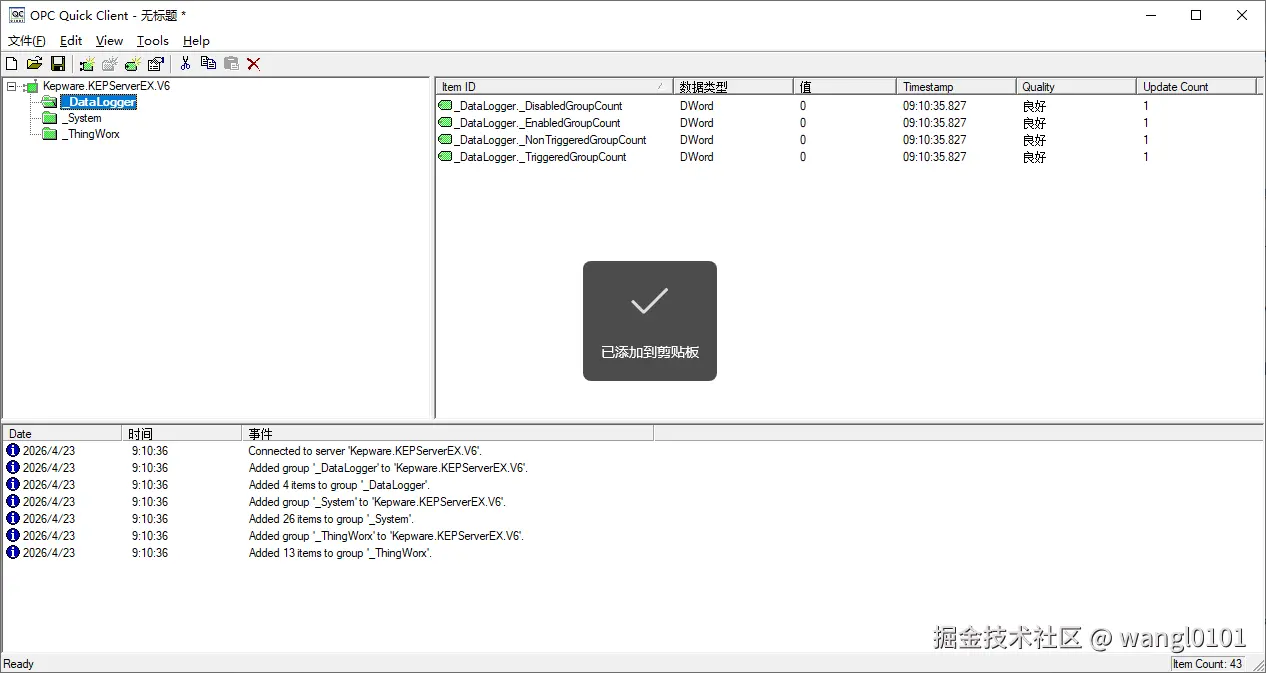Select the _ThingWorx group in tree
Image resolution: width=1266 pixels, height=673 pixels.
tap(91, 134)
